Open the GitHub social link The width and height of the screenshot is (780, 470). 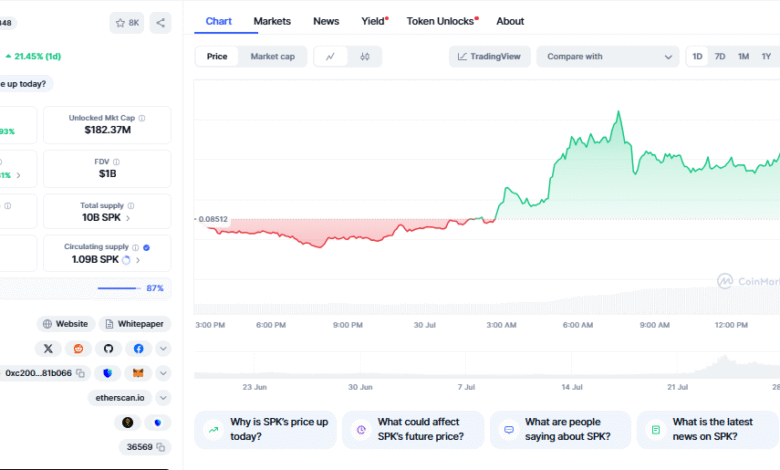tap(108, 349)
